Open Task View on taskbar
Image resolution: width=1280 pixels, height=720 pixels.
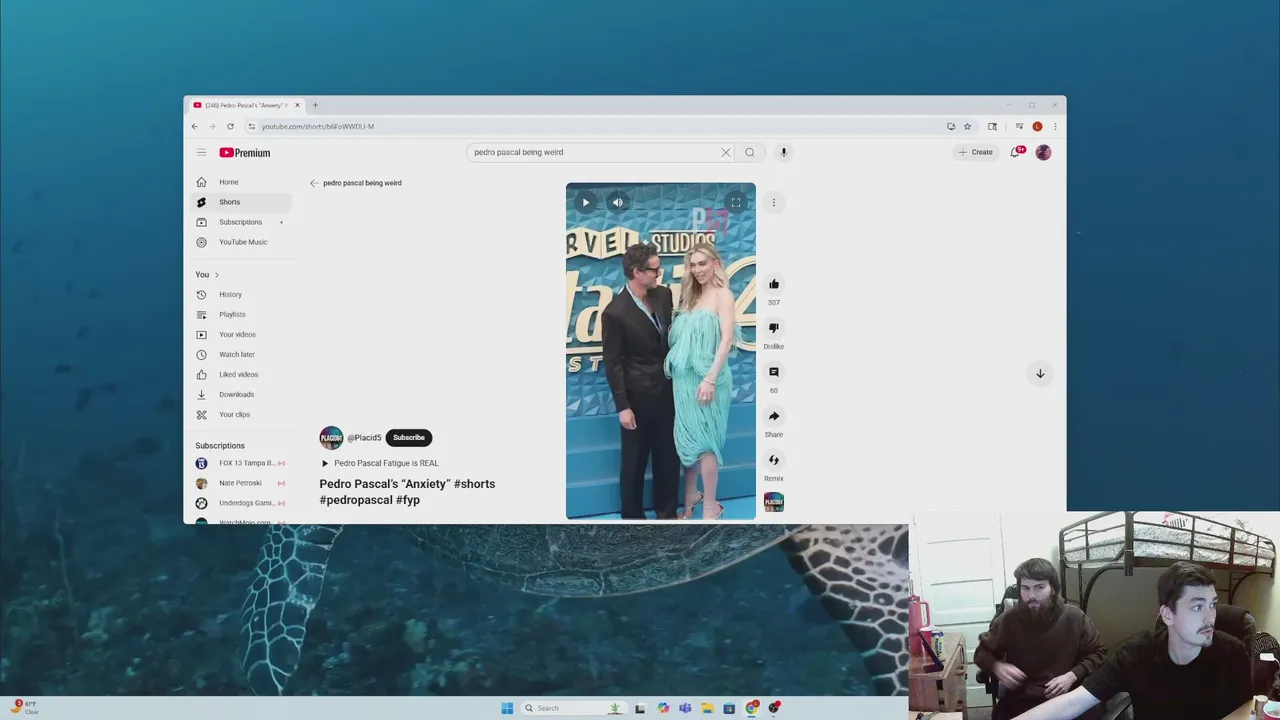(640, 708)
